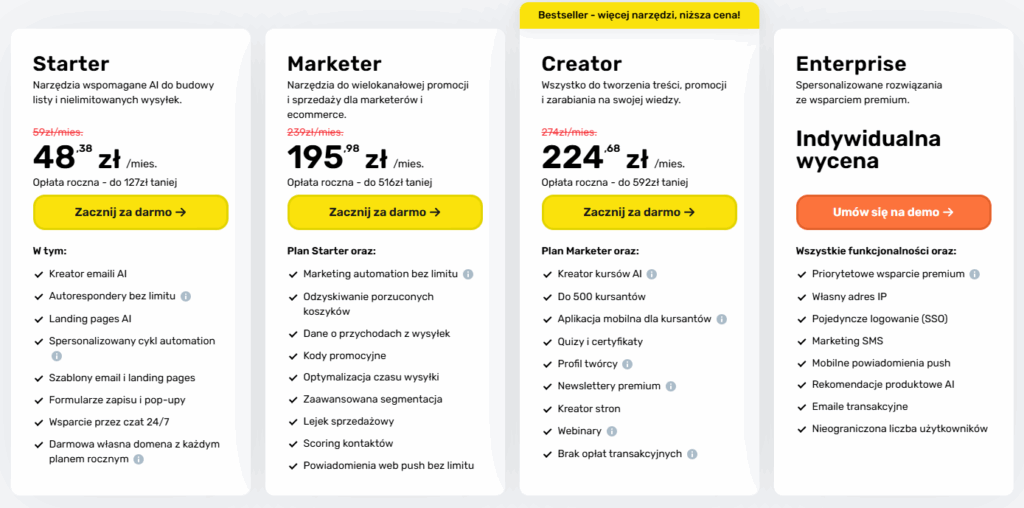Click Starter plan Zacznij za darmo button
Screen dimensions: 1024x508
tap(130, 212)
